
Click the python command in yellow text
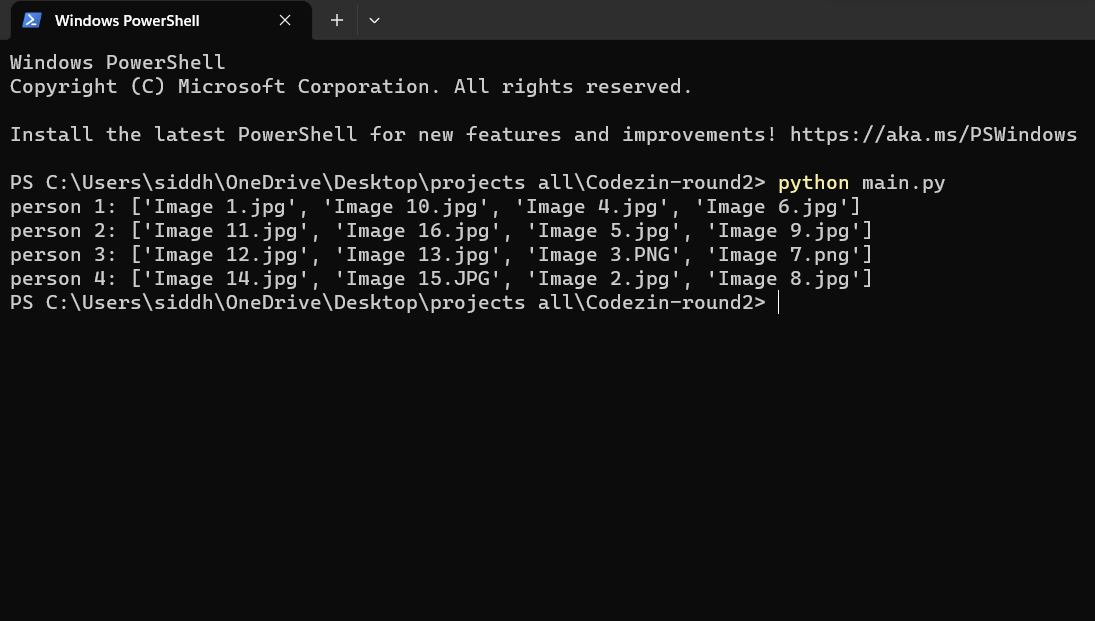[813, 182]
